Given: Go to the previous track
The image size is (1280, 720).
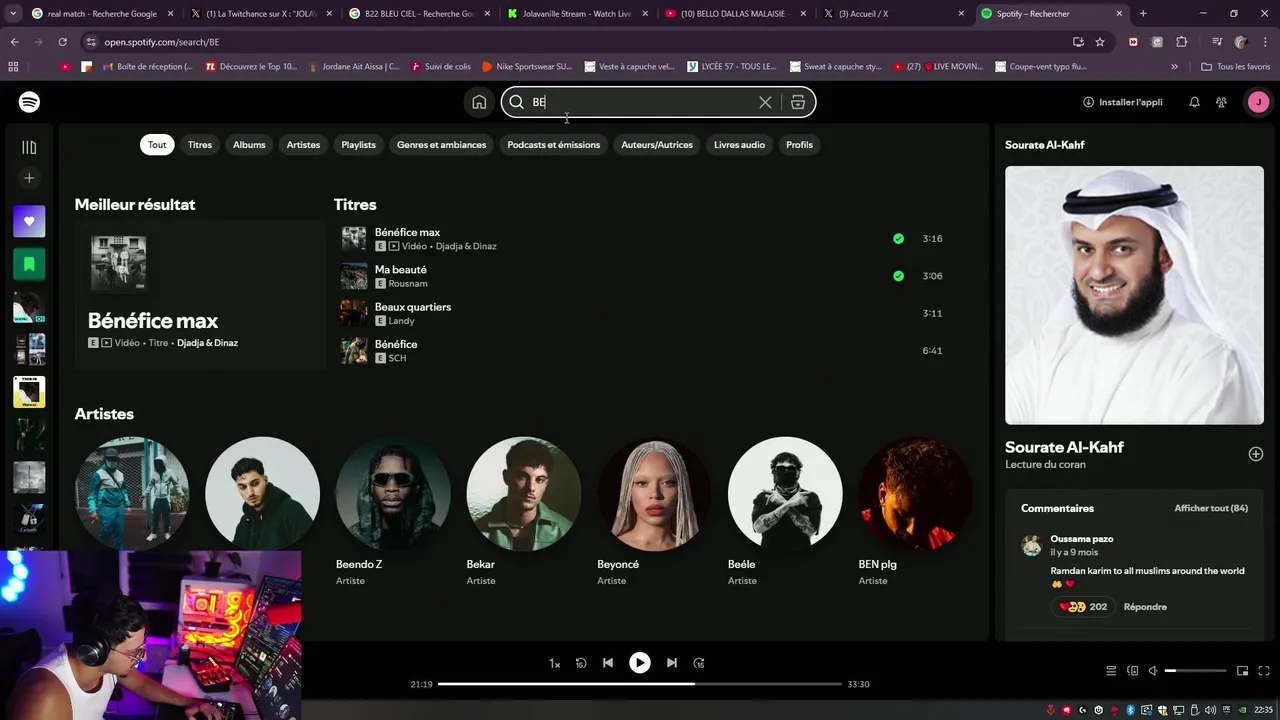Looking at the screenshot, I should click(x=608, y=663).
